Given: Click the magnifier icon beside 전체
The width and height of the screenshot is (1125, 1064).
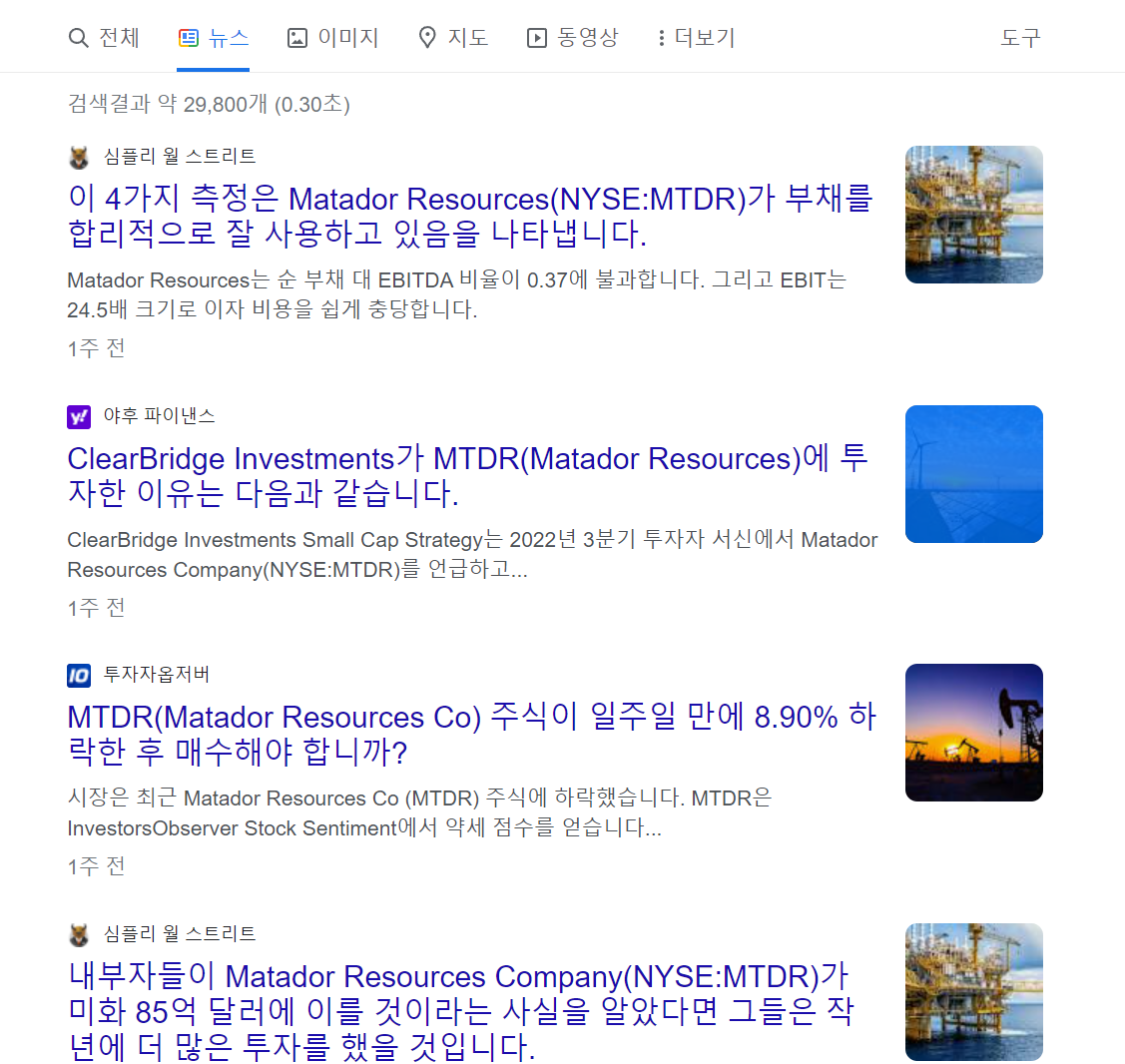Looking at the screenshot, I should (78, 37).
